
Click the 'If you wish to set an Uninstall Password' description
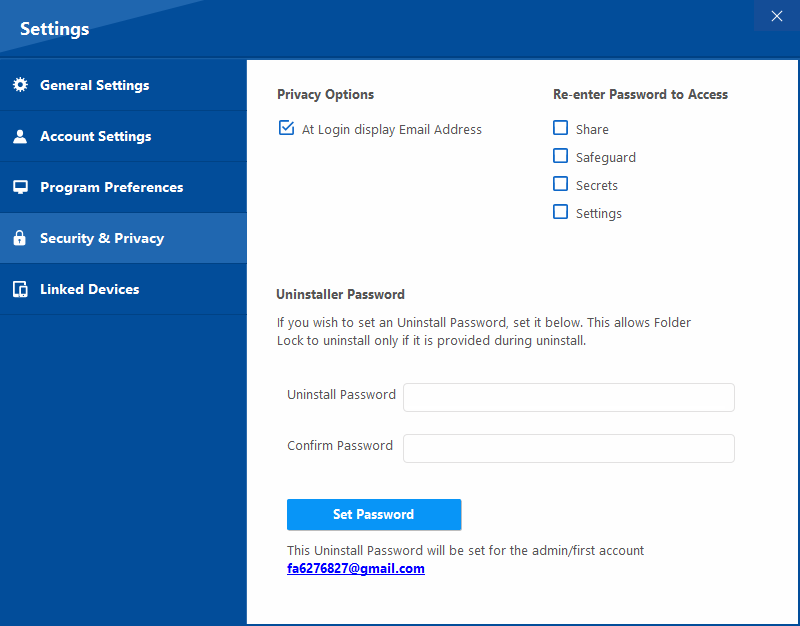pyautogui.click(x=484, y=332)
